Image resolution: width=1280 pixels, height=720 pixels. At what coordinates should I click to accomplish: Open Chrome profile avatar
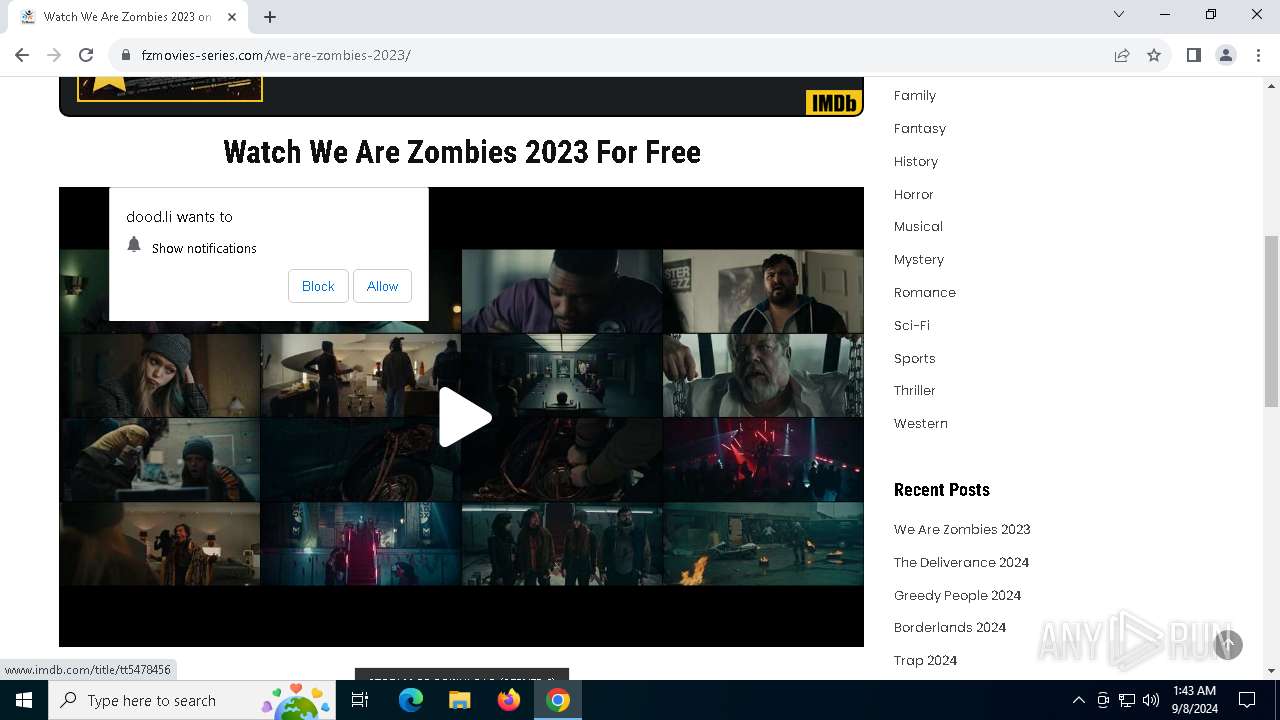click(x=1226, y=55)
